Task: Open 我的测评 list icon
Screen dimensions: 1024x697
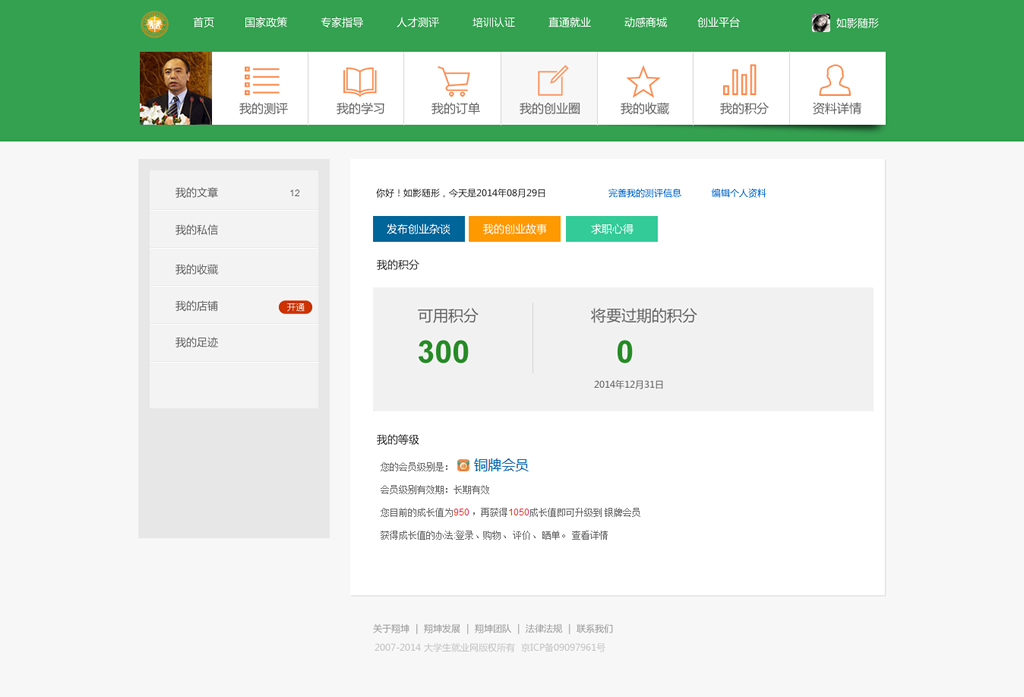Action: (x=262, y=81)
